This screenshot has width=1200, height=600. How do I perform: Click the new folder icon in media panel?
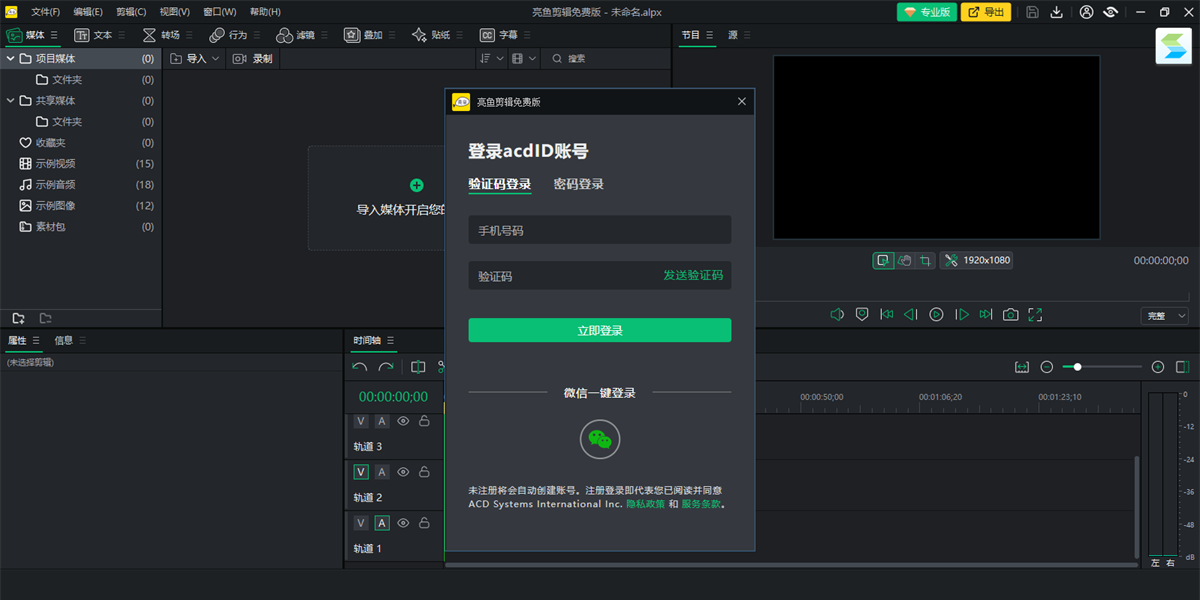coord(18,318)
